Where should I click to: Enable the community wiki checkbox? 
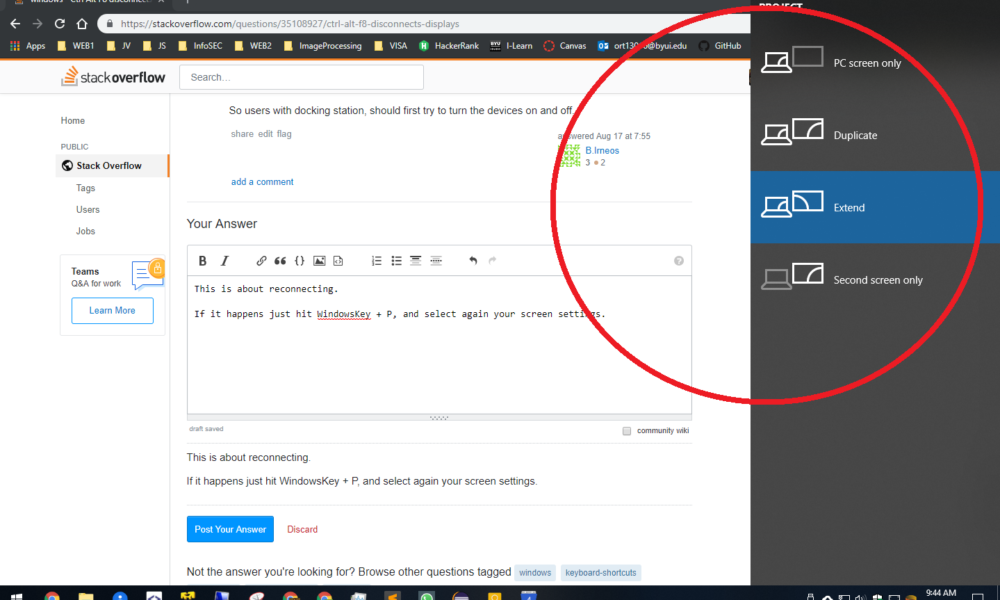tap(625, 430)
